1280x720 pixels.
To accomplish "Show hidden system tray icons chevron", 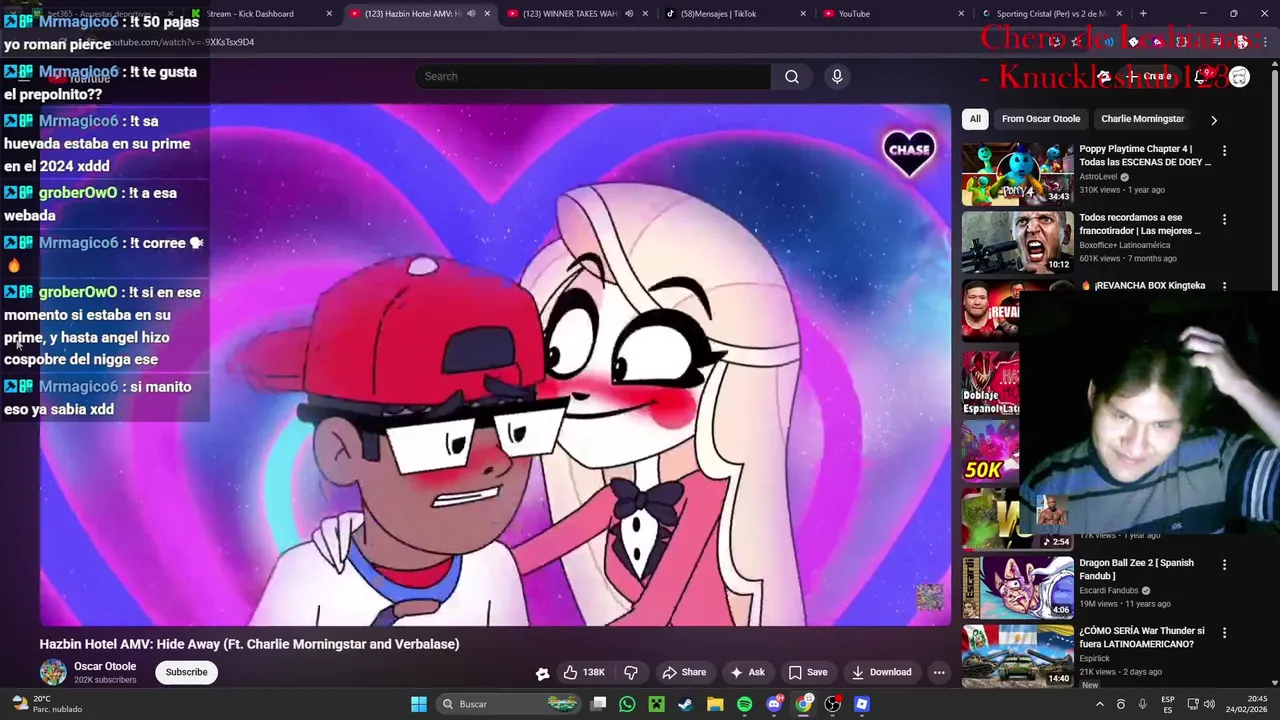I will 1100,704.
